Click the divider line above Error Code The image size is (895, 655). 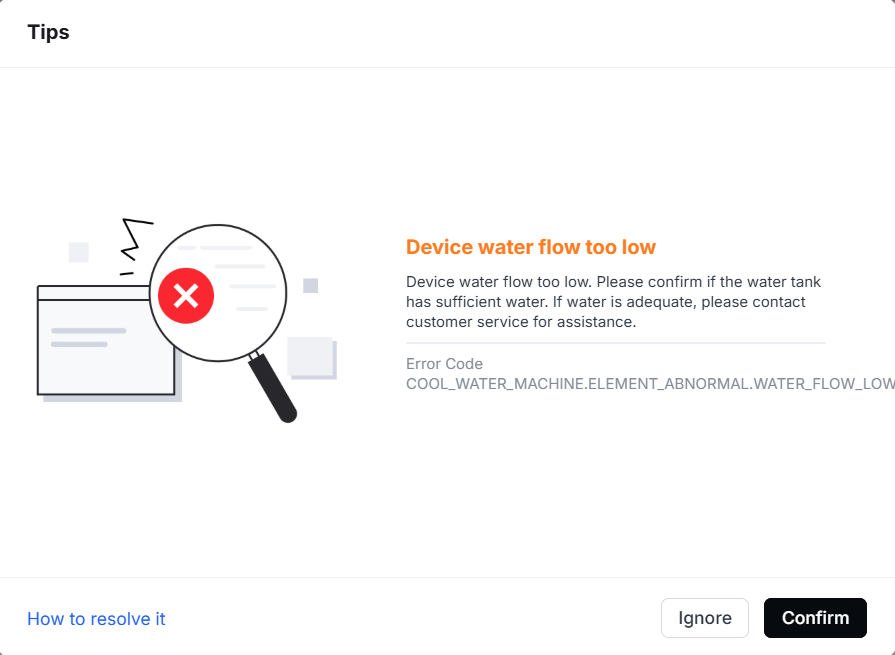tap(616, 343)
